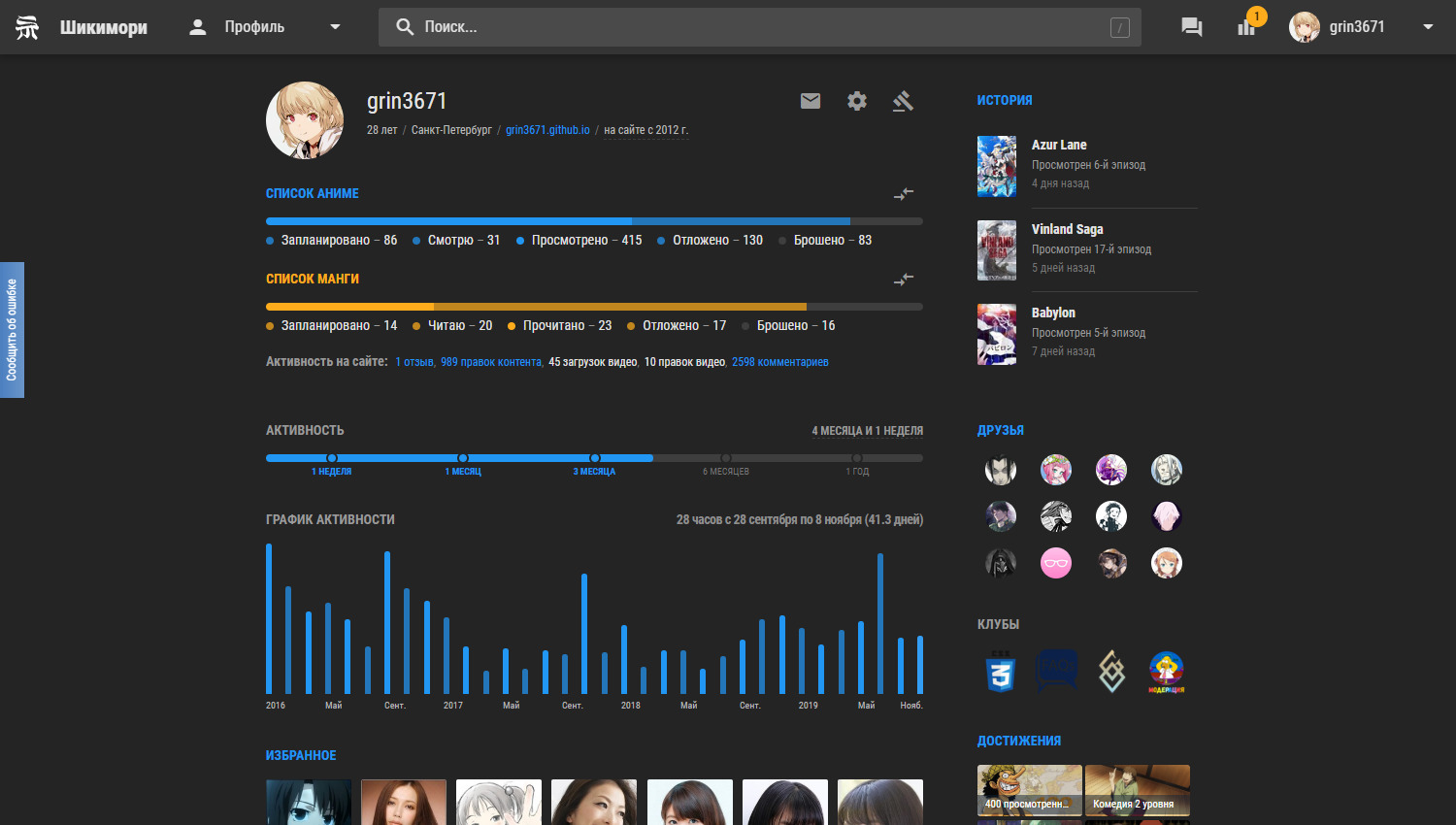Set activity slider to 6 месяцев

(726, 458)
